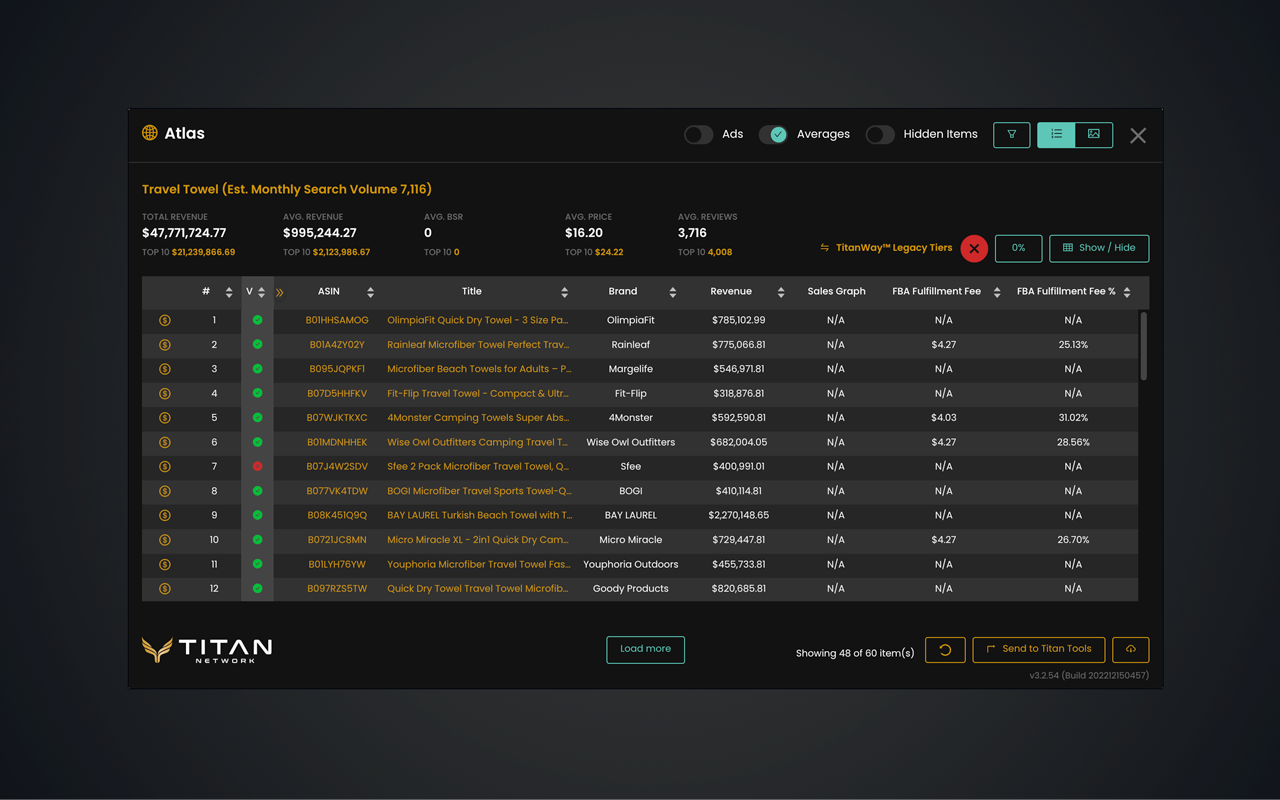Image resolution: width=1280 pixels, height=800 pixels.
Task: Click Send to Titan Tools
Action: pos(1039,650)
